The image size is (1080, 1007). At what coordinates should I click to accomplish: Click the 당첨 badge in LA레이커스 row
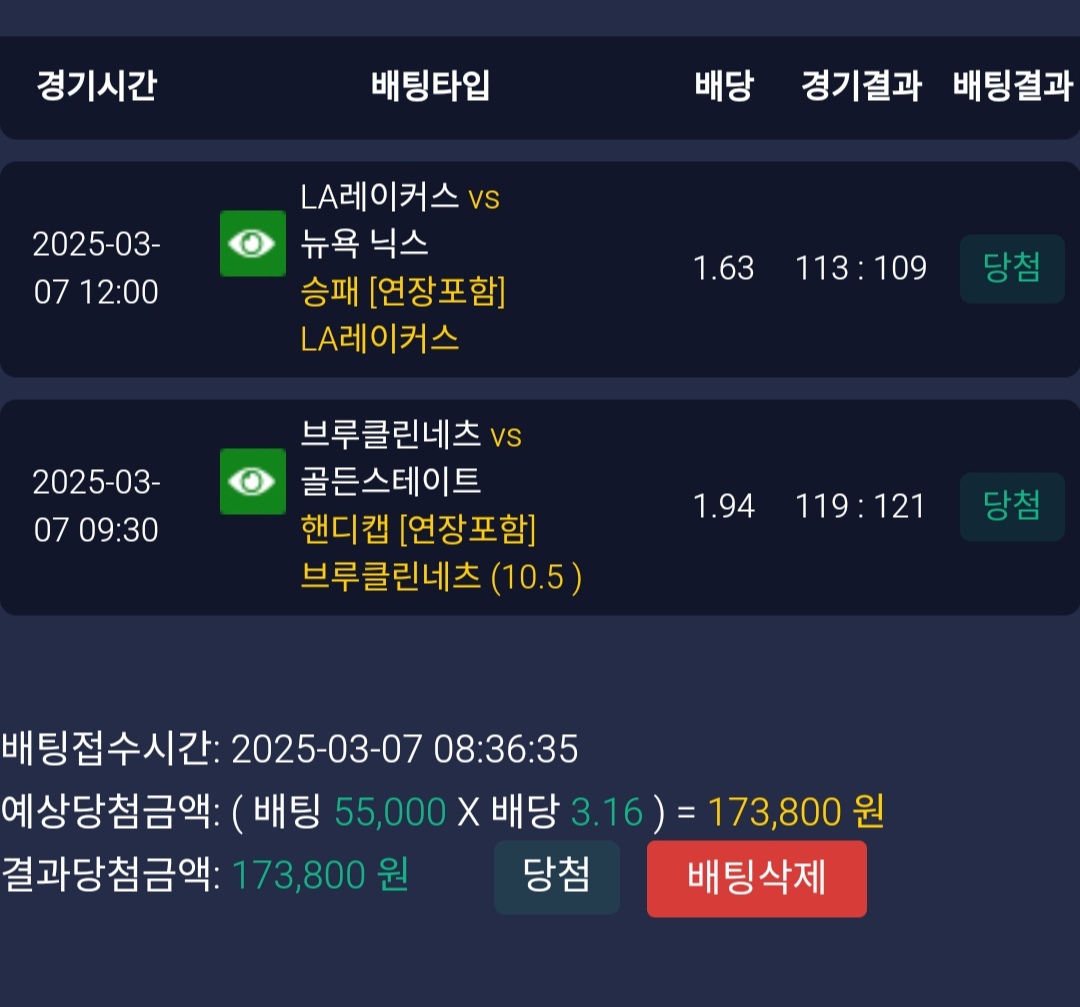(1012, 268)
